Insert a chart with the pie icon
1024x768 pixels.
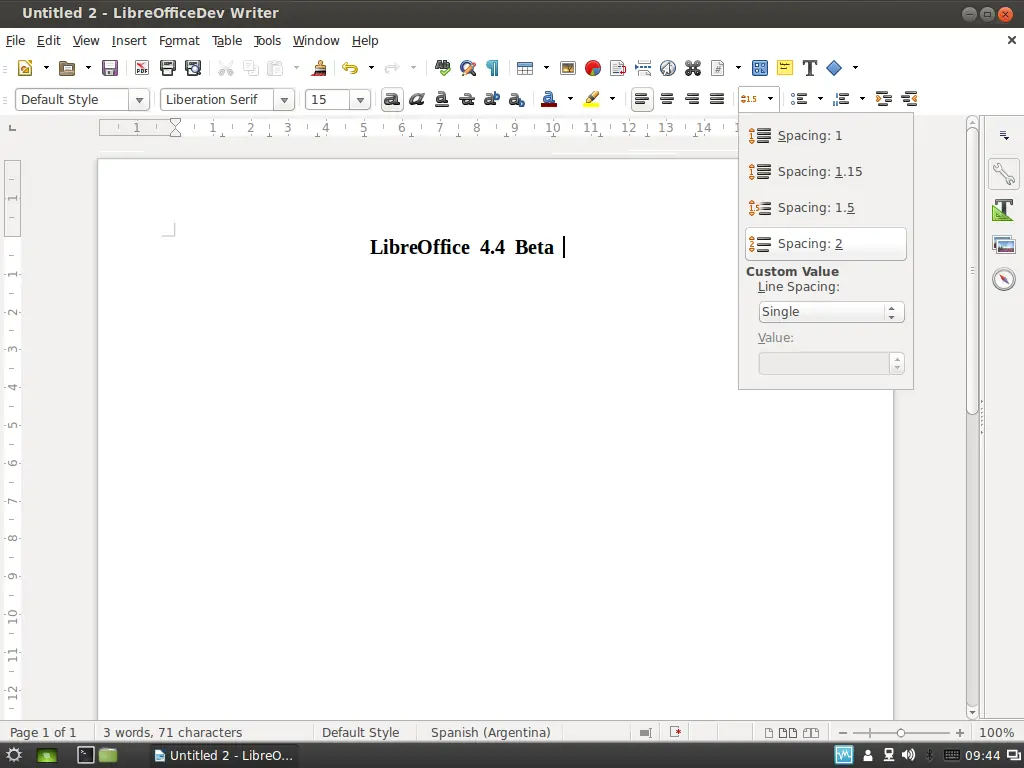[593, 68]
